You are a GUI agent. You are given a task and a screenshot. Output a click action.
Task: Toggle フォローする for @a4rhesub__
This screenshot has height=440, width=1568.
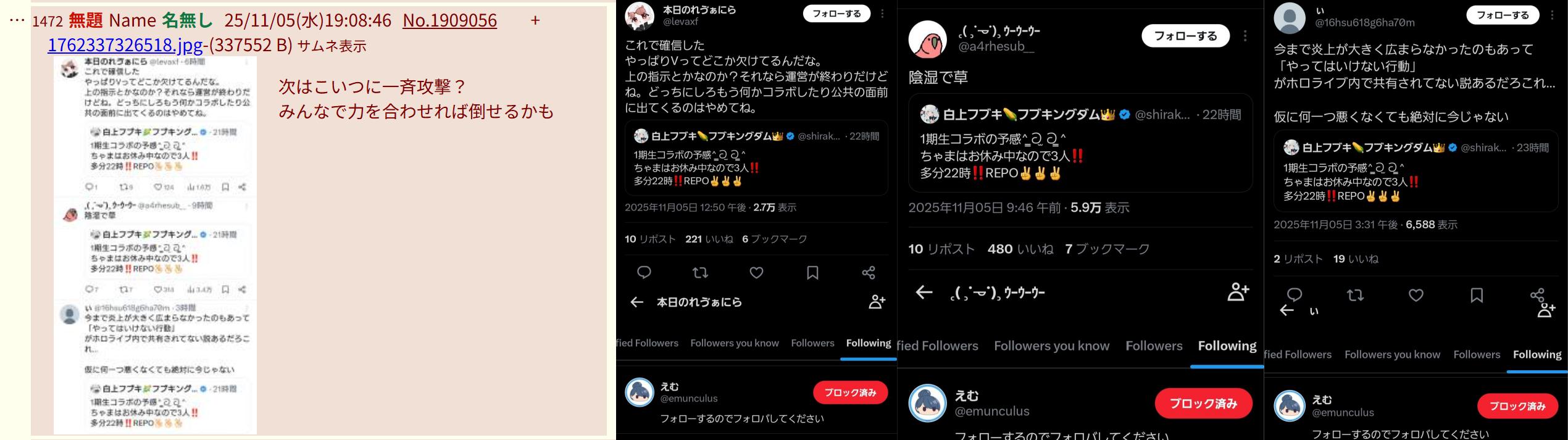(x=1185, y=36)
